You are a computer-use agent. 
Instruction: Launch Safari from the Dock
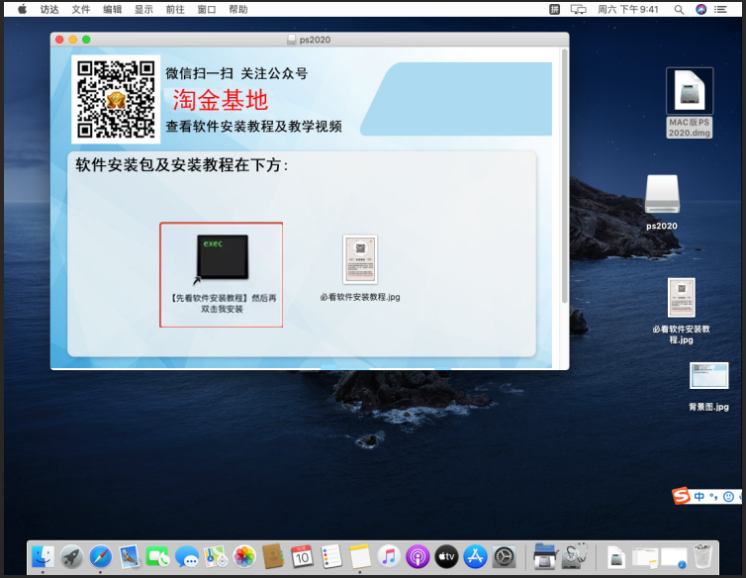[x=100, y=556]
